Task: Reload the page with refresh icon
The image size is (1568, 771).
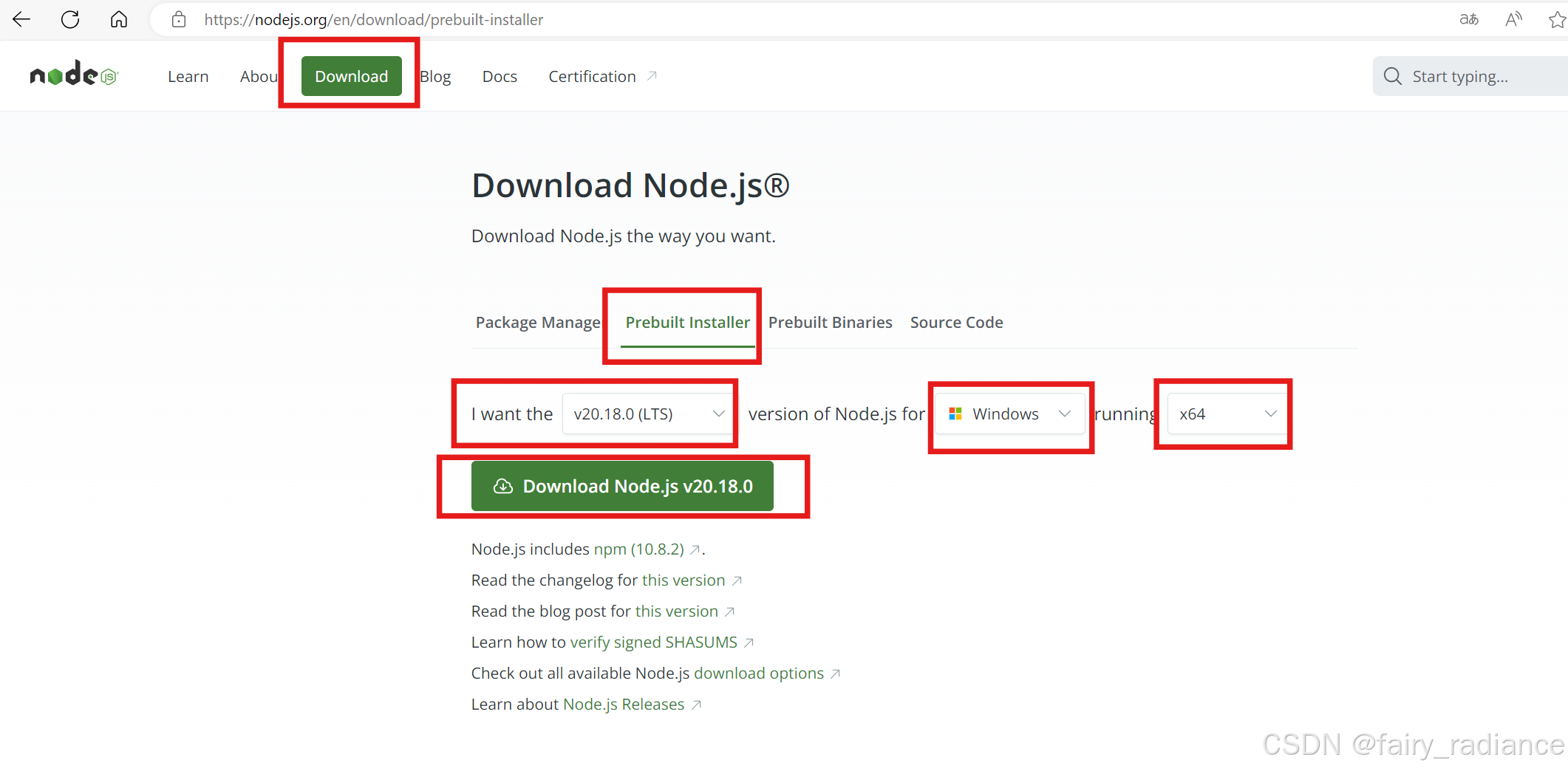Action: [70, 20]
